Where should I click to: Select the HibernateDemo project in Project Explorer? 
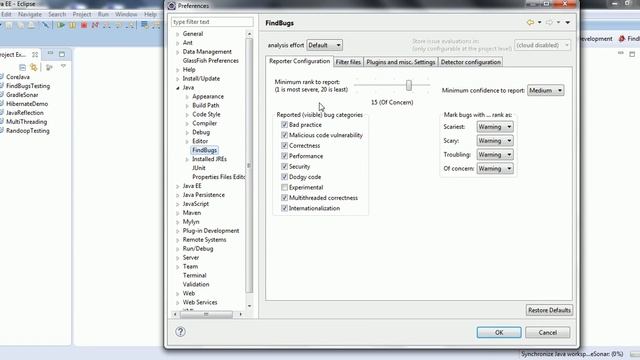click(x=27, y=104)
